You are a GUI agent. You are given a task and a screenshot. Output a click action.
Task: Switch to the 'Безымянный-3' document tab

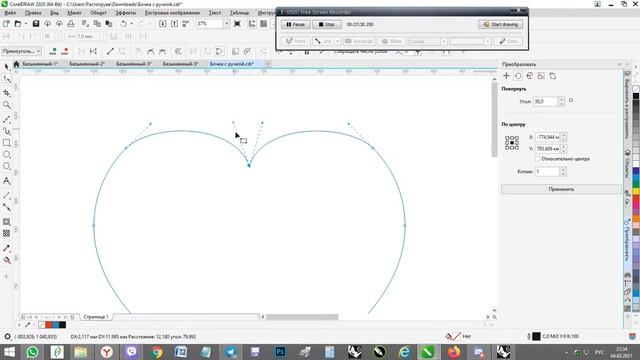click(x=133, y=64)
